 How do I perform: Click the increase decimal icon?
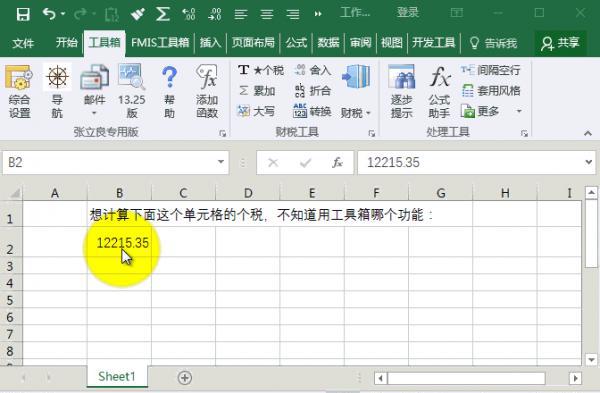189,14
